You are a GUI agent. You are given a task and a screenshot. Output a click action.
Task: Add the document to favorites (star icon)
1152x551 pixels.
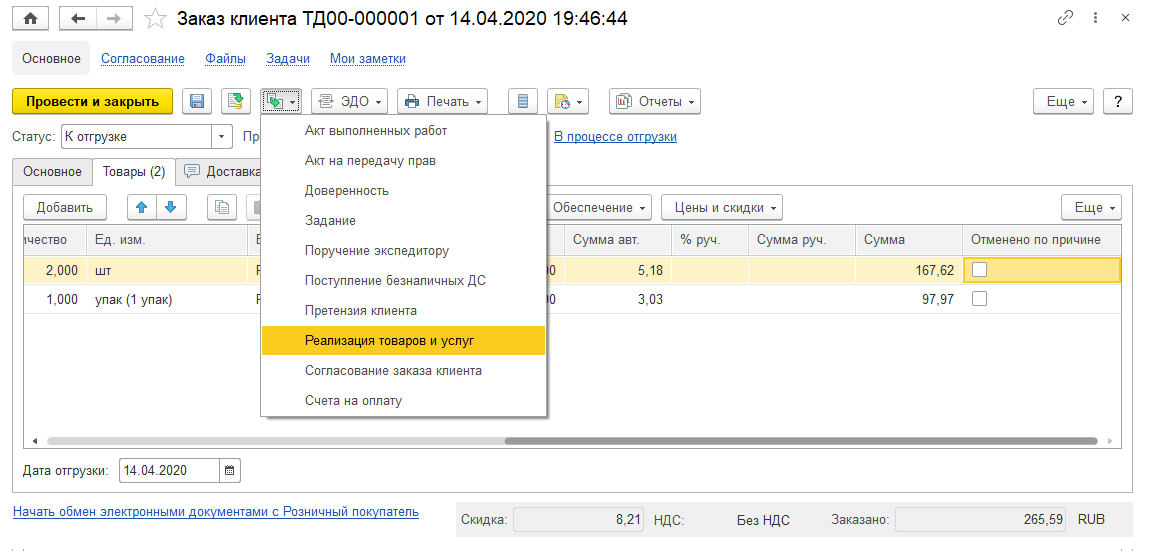155,18
